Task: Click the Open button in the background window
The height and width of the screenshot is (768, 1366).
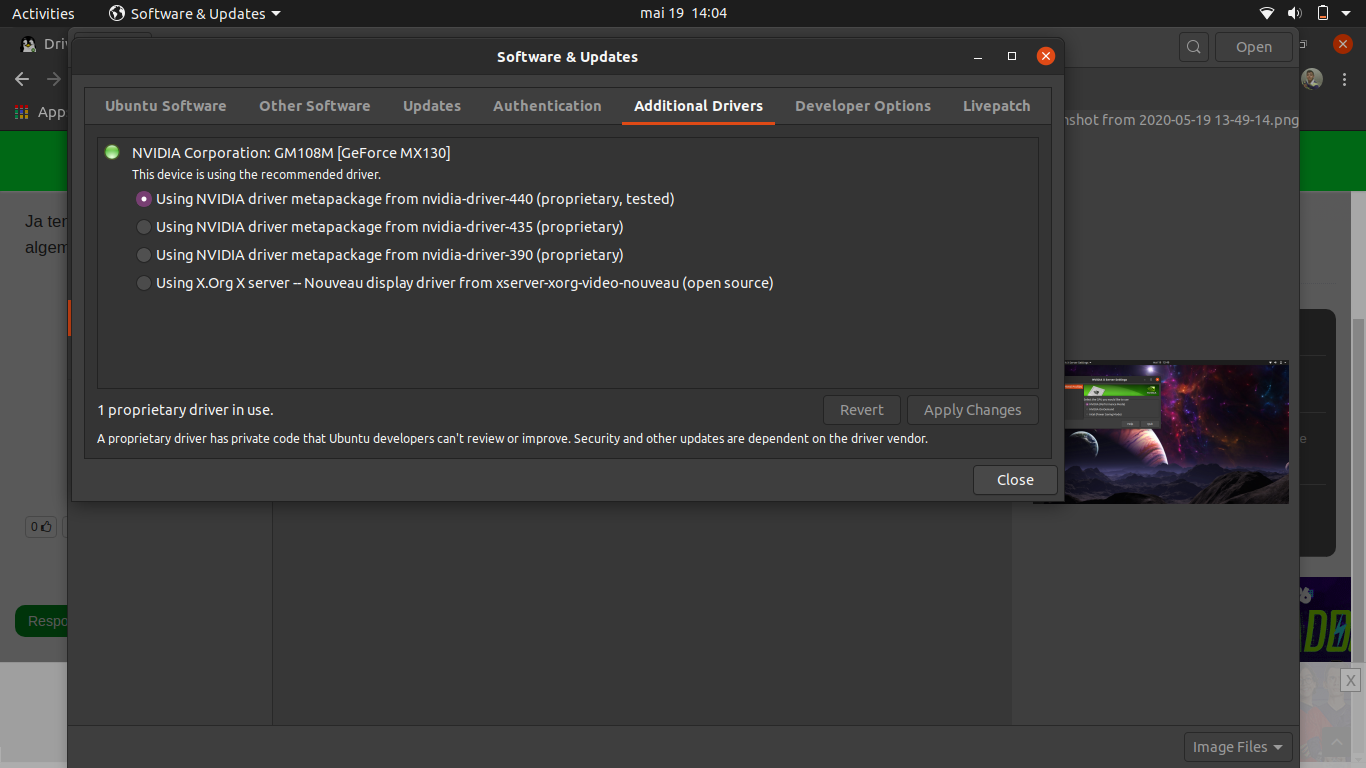Action: point(1253,47)
